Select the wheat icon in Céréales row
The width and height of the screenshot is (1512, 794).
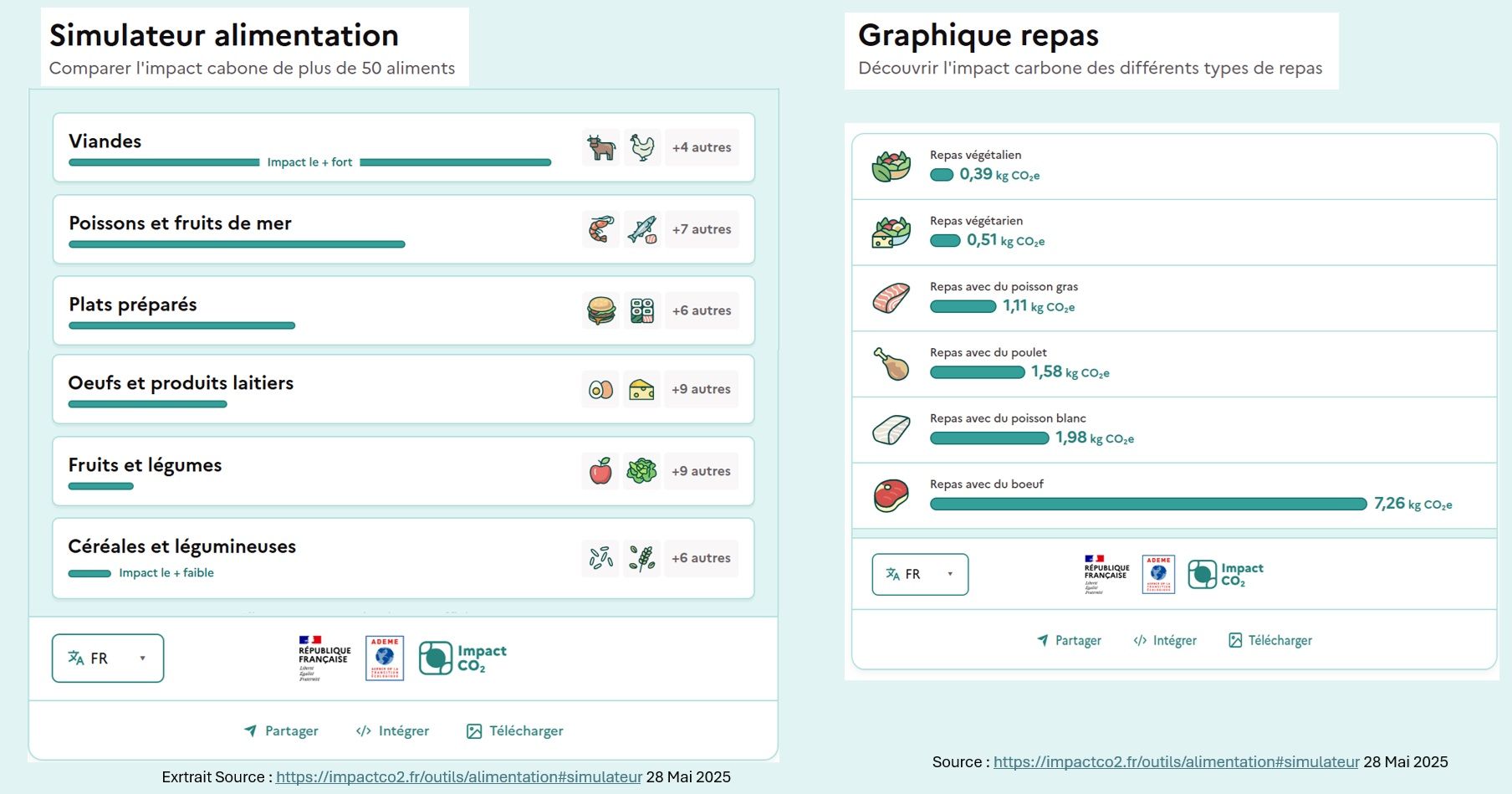pos(641,558)
